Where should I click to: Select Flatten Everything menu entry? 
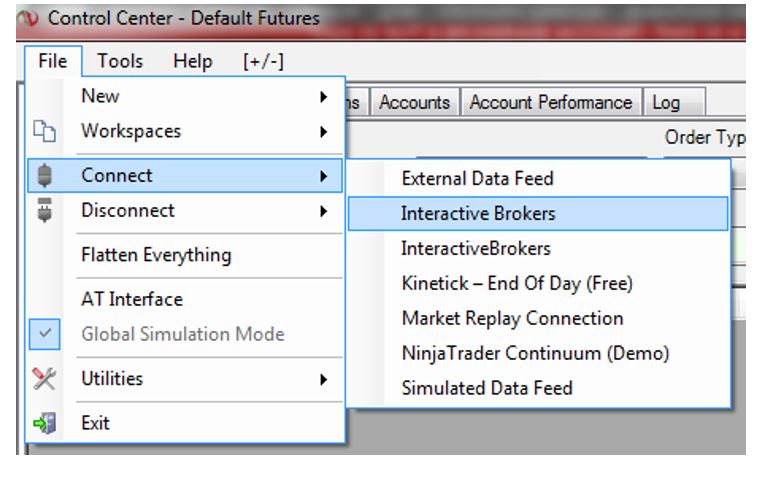coord(156,255)
